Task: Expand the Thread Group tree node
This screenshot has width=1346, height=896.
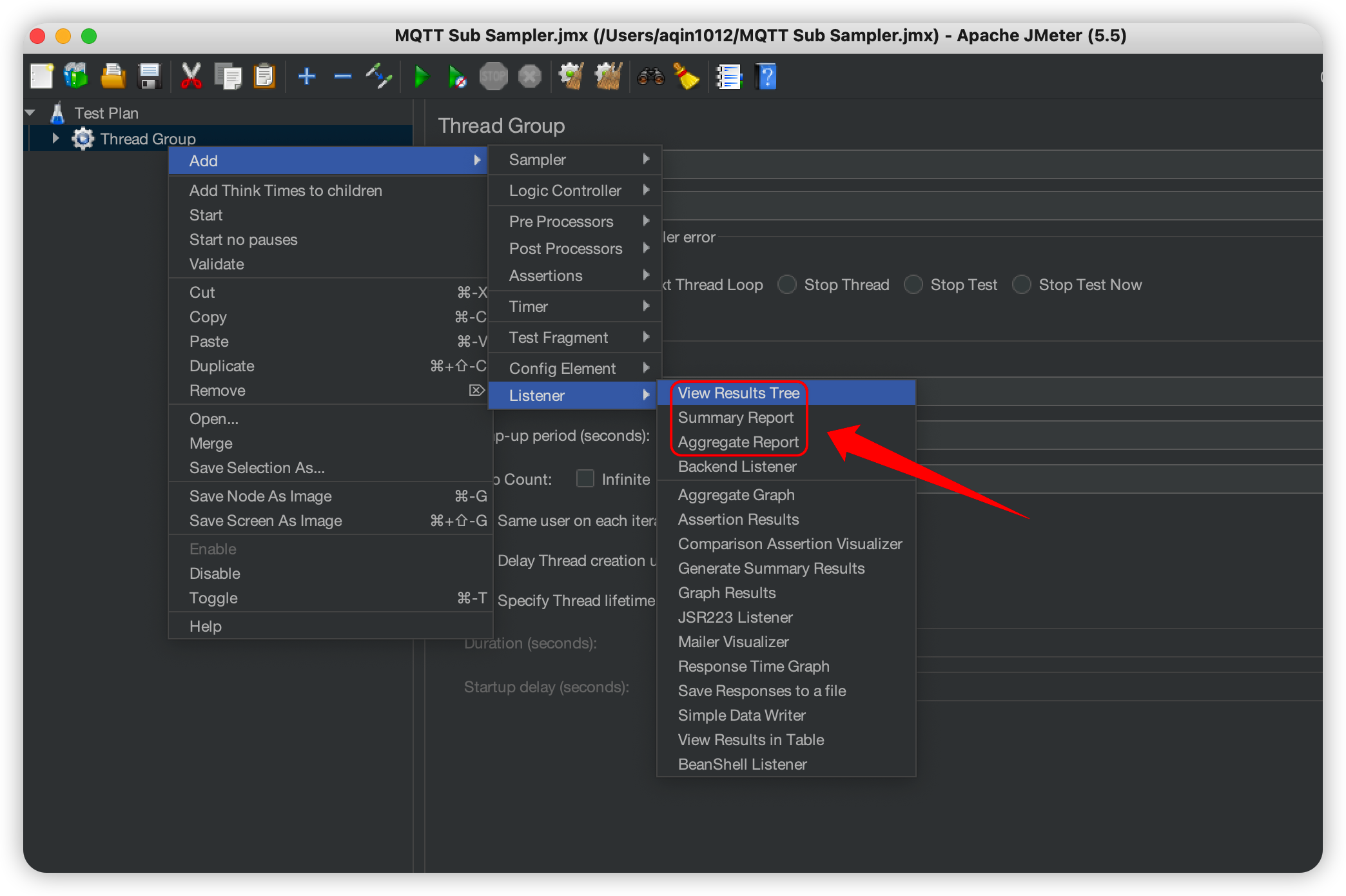Action: [x=55, y=138]
